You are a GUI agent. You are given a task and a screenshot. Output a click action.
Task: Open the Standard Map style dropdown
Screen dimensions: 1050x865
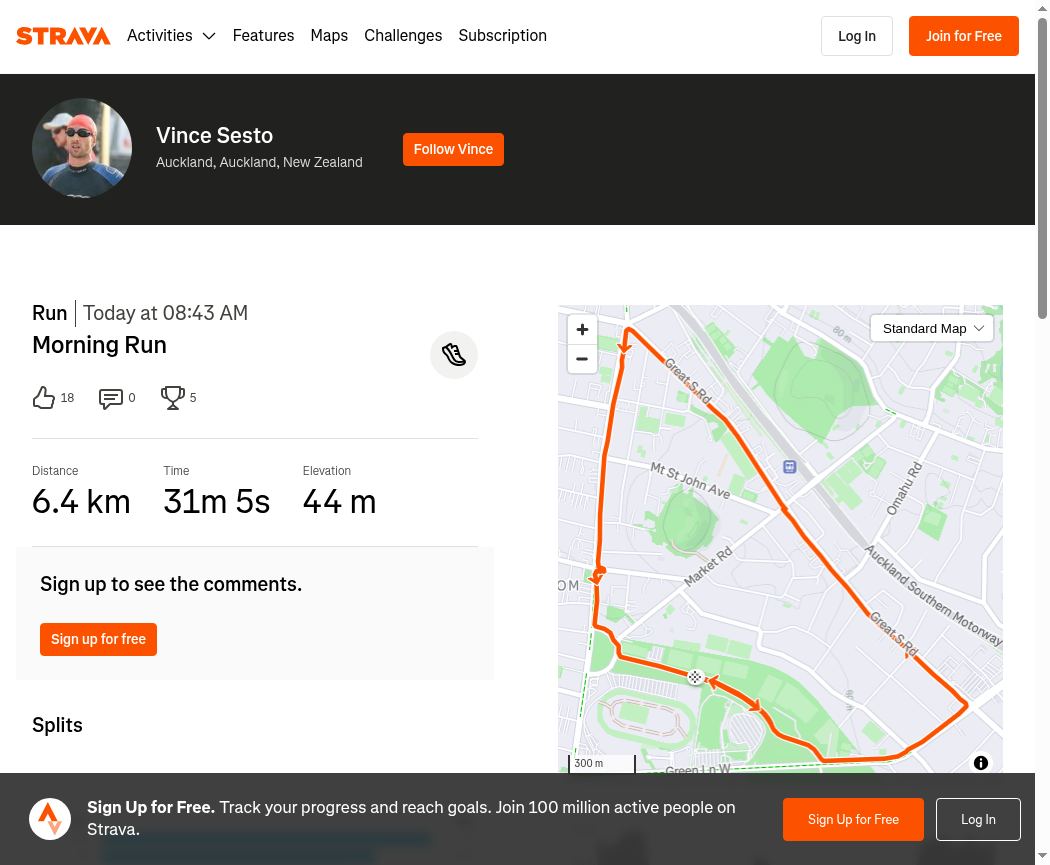pos(932,329)
